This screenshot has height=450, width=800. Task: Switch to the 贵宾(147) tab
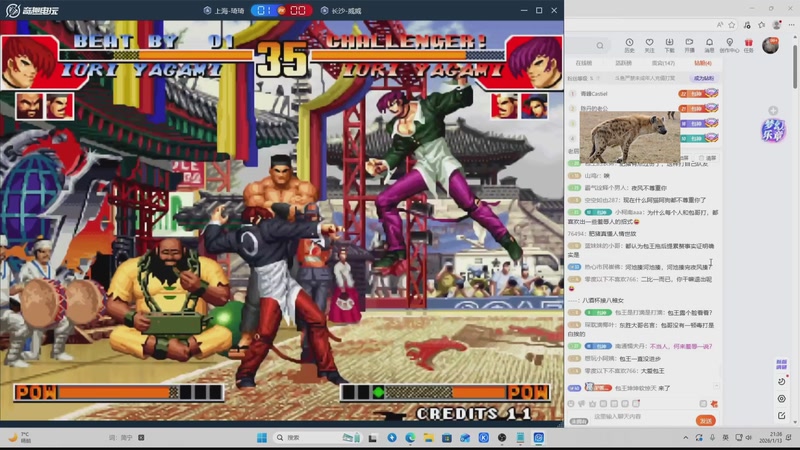coord(663,63)
